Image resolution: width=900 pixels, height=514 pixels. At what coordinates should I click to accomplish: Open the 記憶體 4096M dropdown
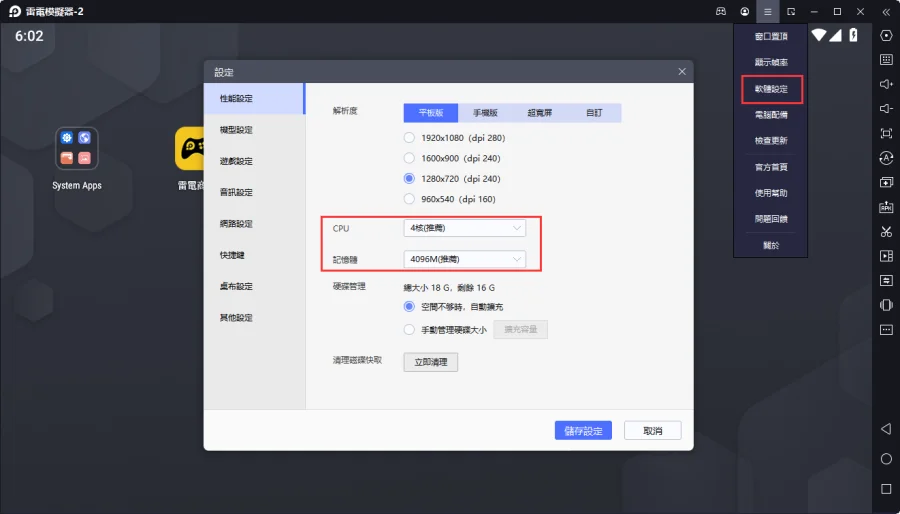pyautogui.click(x=464, y=259)
